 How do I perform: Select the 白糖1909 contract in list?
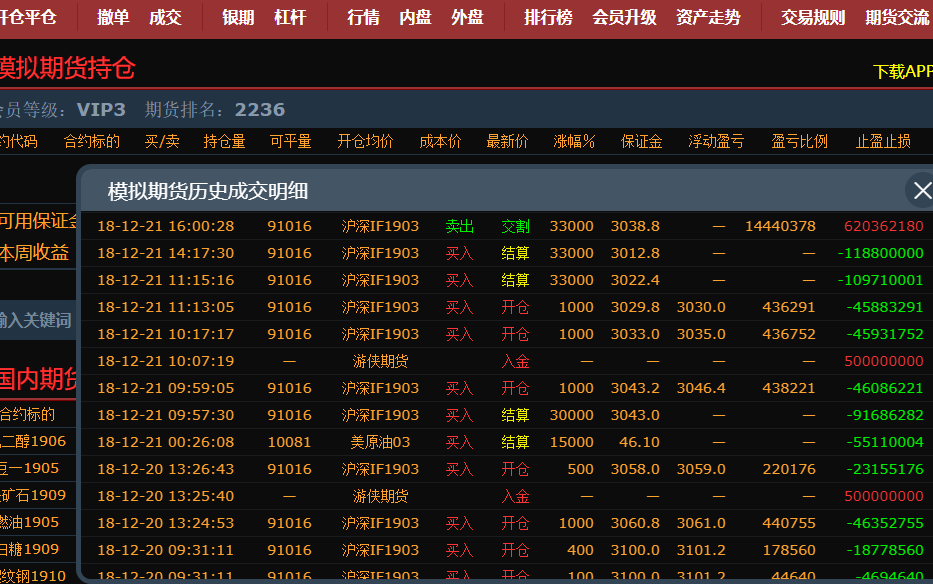coord(32,549)
